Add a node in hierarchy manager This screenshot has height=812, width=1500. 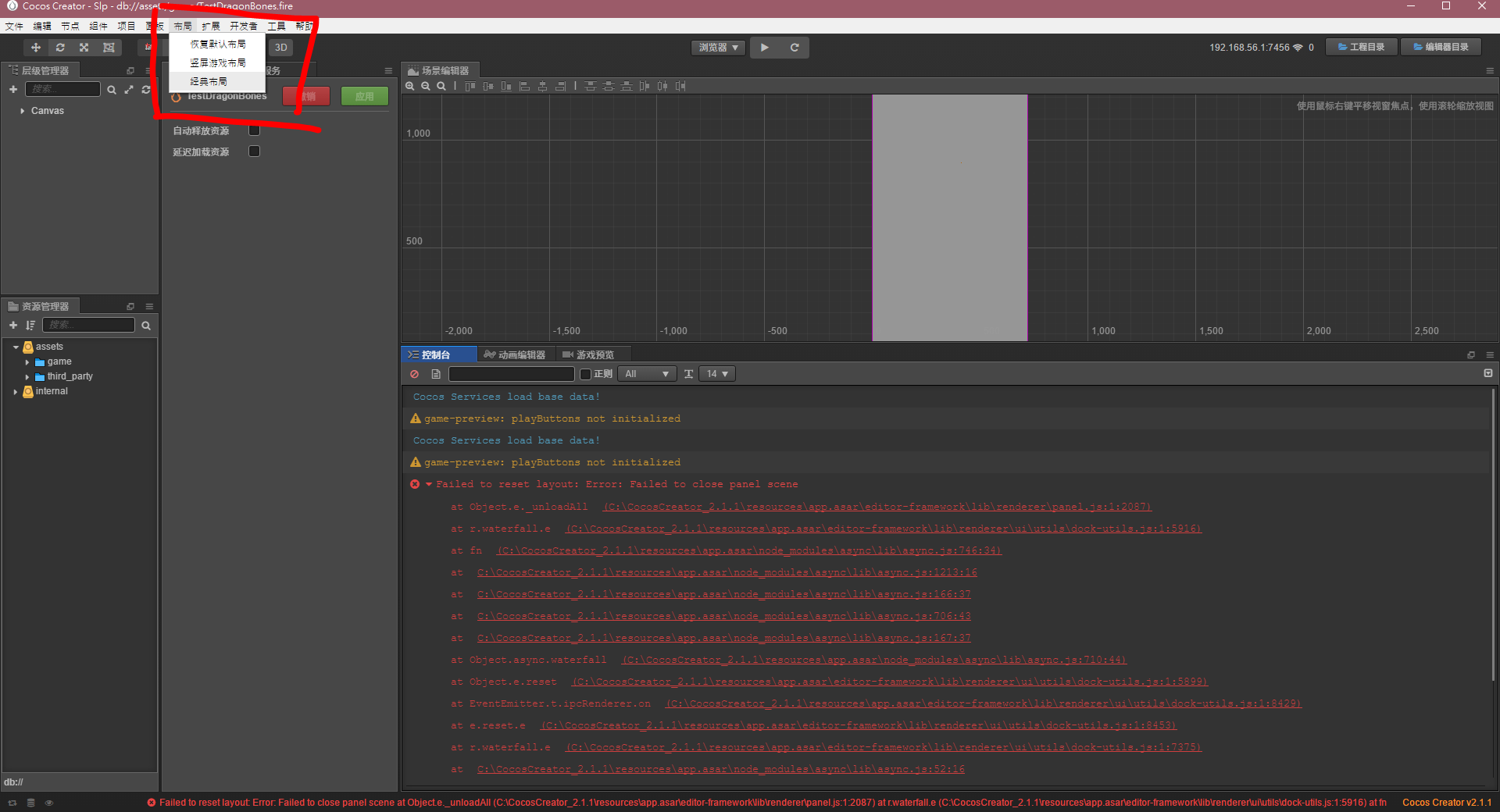point(13,90)
